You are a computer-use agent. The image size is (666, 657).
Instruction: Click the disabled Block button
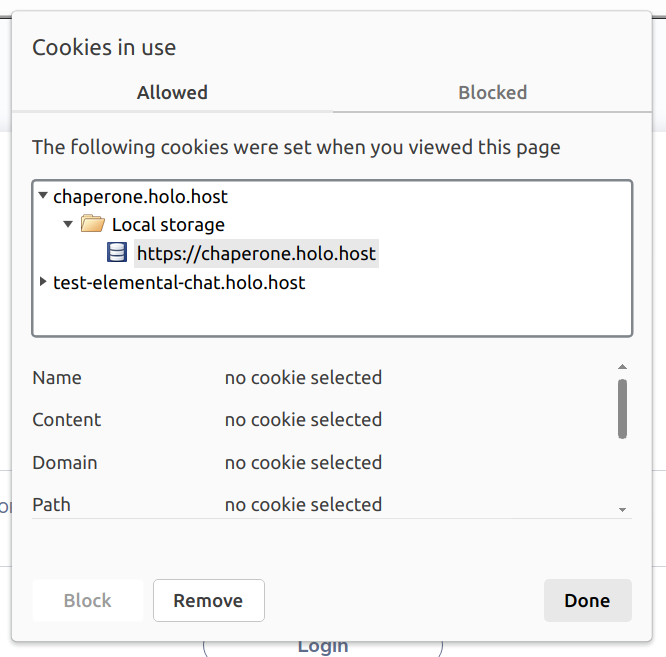click(87, 600)
